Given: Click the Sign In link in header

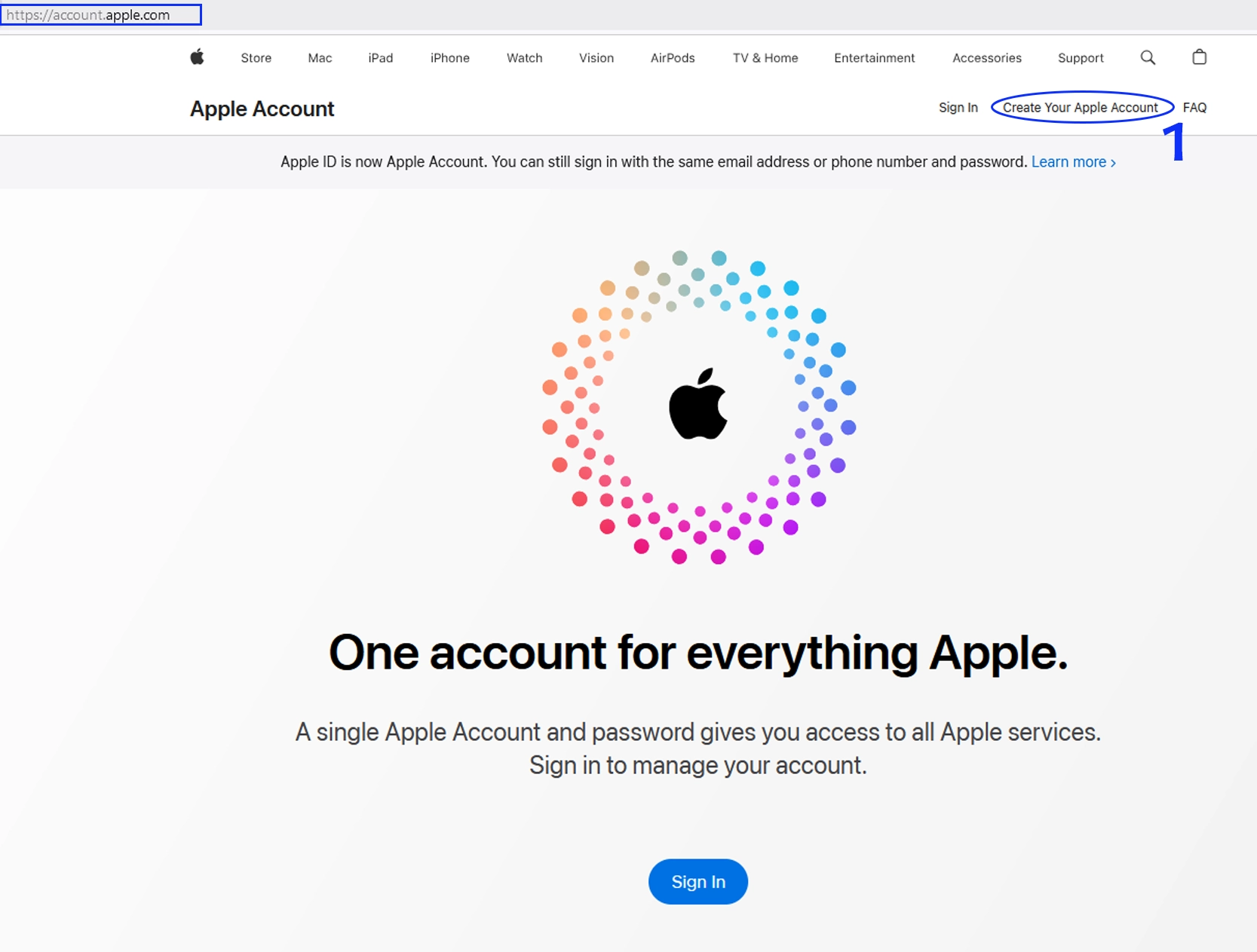Looking at the screenshot, I should pyautogui.click(x=958, y=108).
